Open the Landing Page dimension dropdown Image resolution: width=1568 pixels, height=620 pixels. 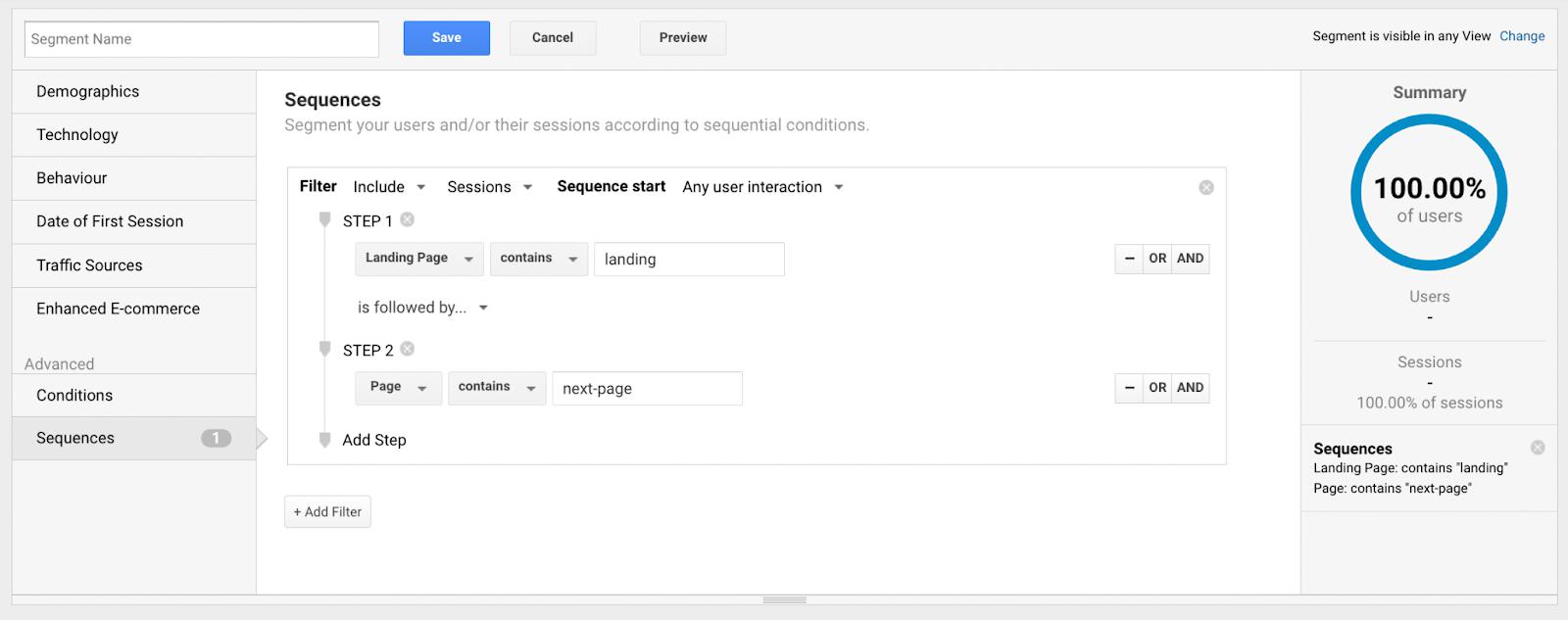pos(418,259)
